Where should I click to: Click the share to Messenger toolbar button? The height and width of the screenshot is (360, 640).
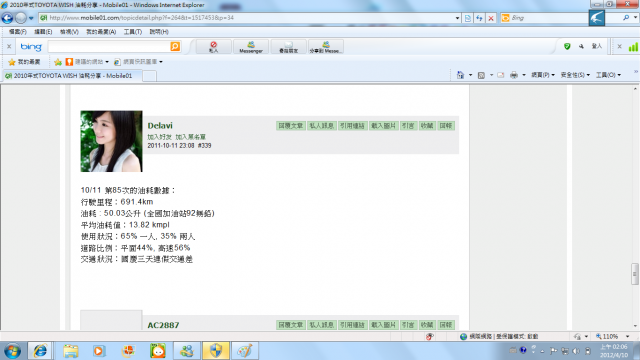pyautogui.click(x=326, y=47)
